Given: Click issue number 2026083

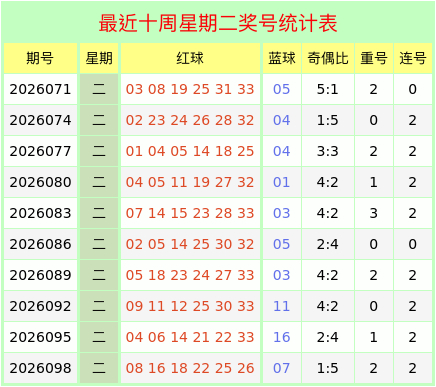Looking at the screenshot, I should pyautogui.click(x=40, y=213).
